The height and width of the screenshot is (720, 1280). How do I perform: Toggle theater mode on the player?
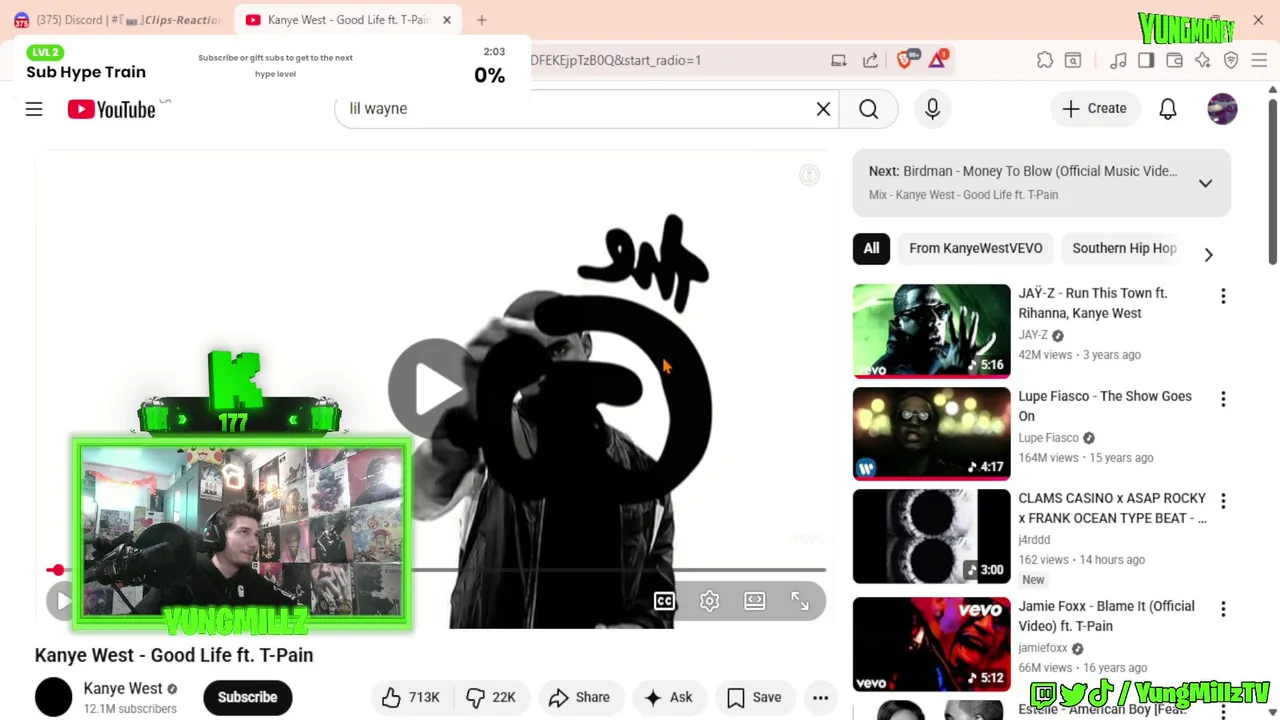click(x=755, y=601)
